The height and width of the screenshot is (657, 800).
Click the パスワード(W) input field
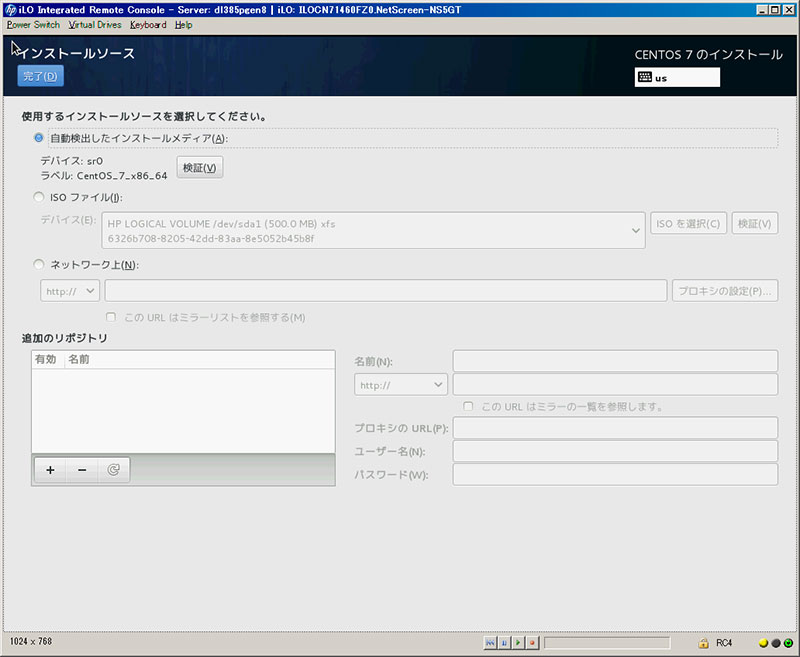[x=615, y=474]
